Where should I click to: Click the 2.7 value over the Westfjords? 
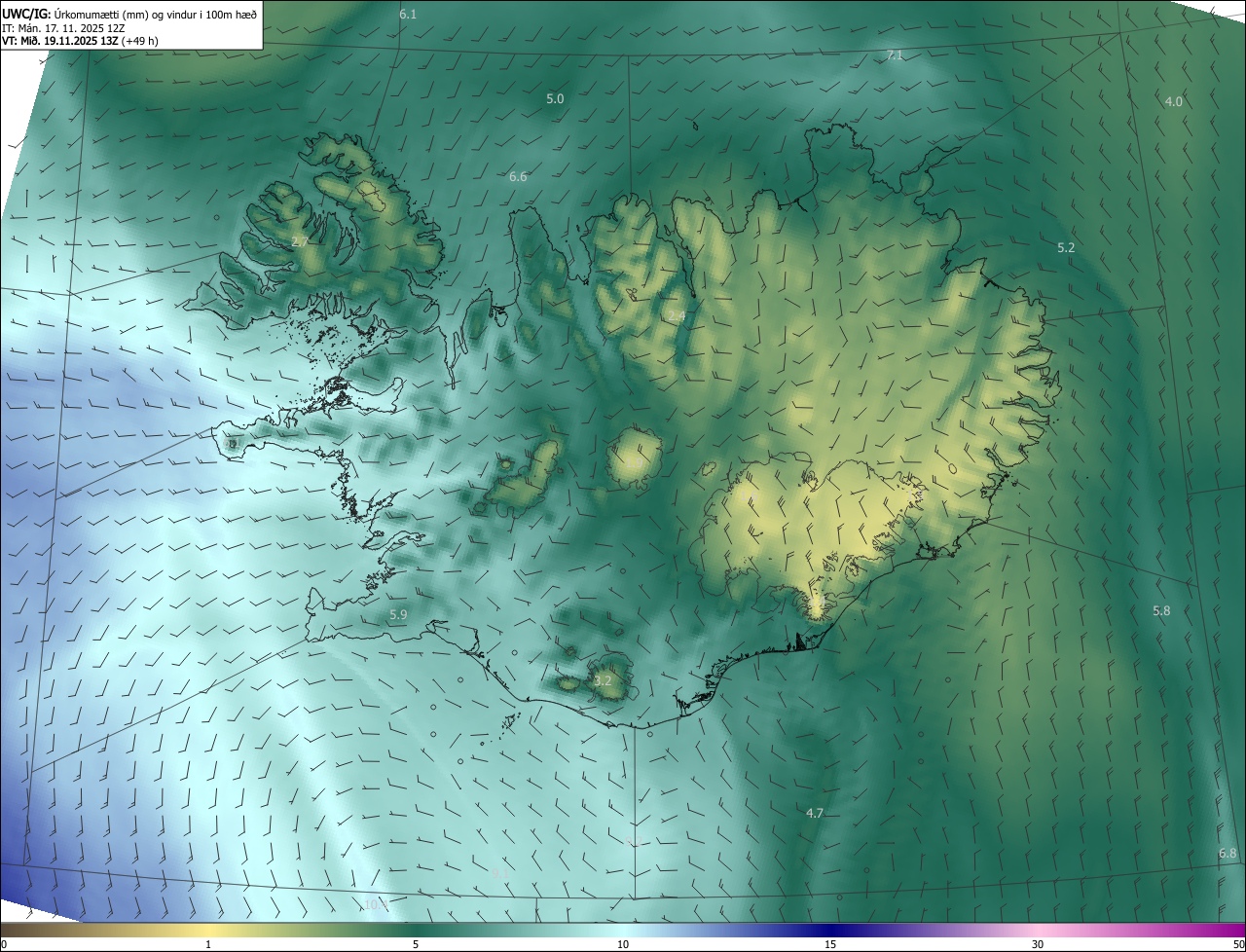coord(300,241)
